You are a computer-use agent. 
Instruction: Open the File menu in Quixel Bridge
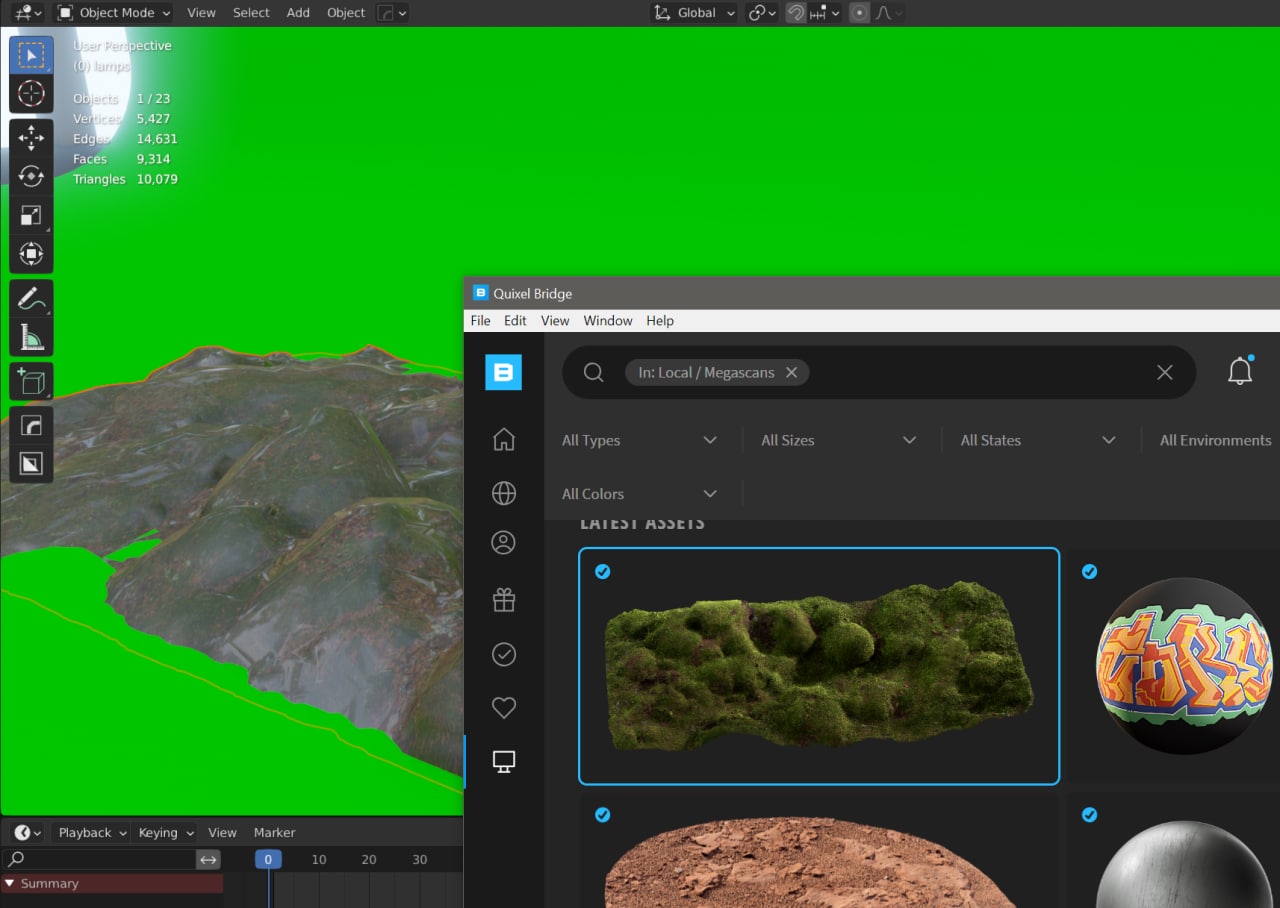point(480,321)
